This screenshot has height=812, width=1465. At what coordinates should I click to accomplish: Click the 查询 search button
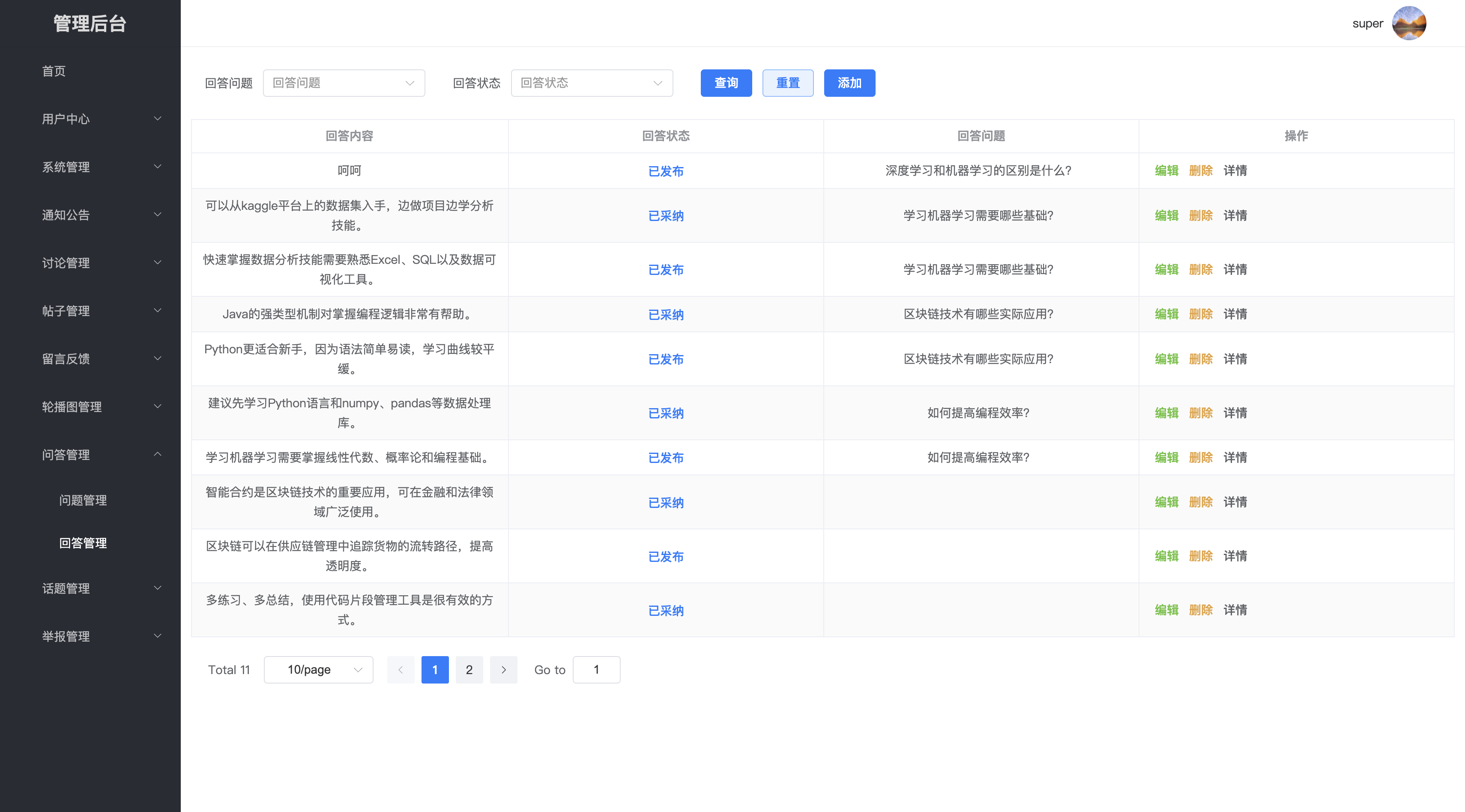(726, 83)
